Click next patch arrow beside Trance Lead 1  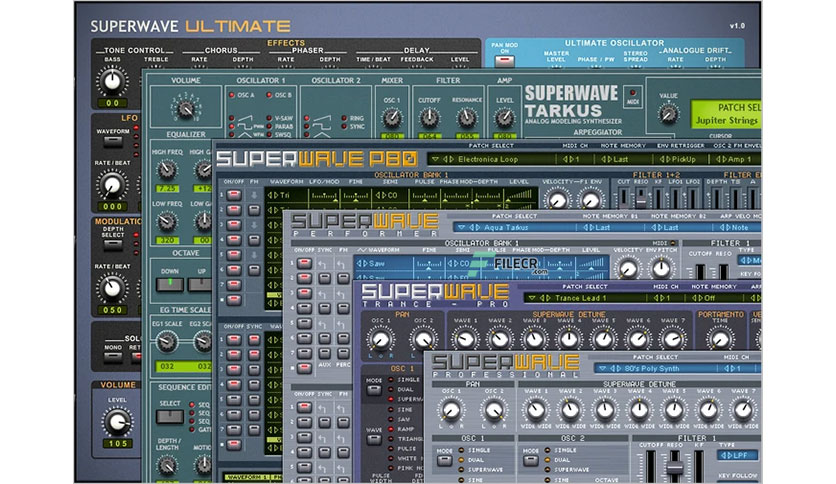549,298
